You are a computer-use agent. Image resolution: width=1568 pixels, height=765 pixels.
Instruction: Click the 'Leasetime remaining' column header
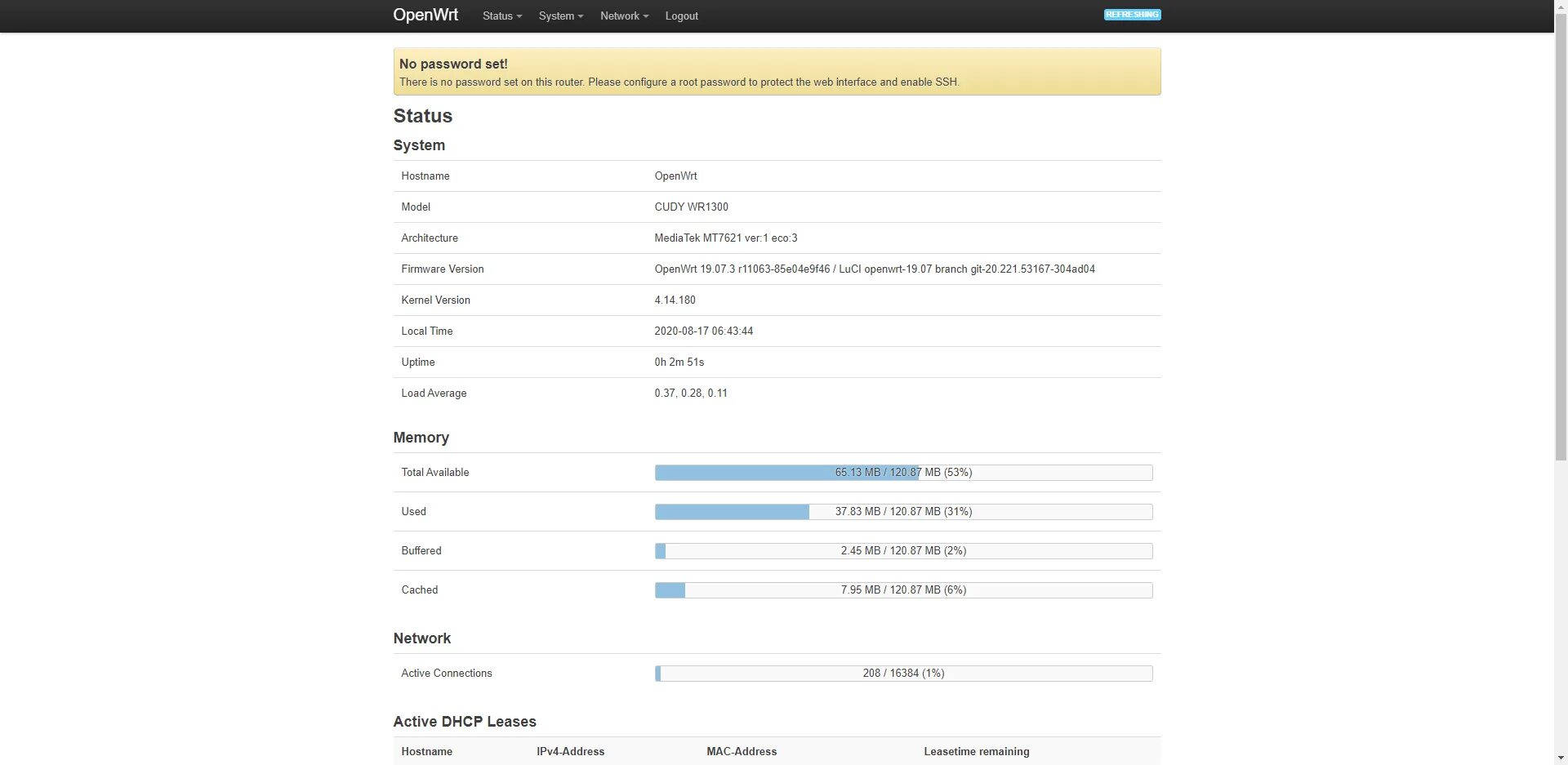[x=977, y=752]
